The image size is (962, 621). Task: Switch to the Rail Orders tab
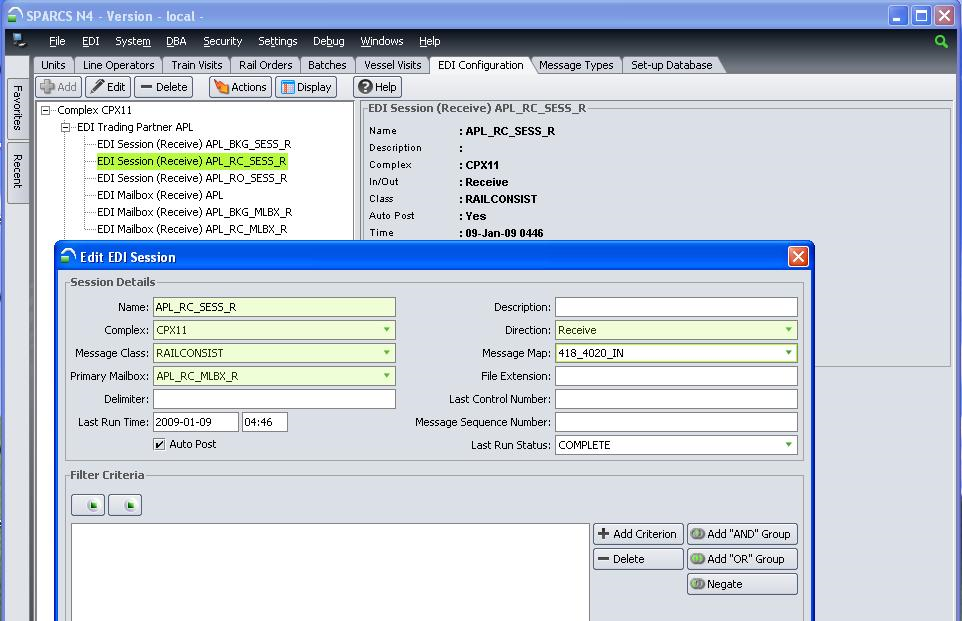(x=266, y=65)
